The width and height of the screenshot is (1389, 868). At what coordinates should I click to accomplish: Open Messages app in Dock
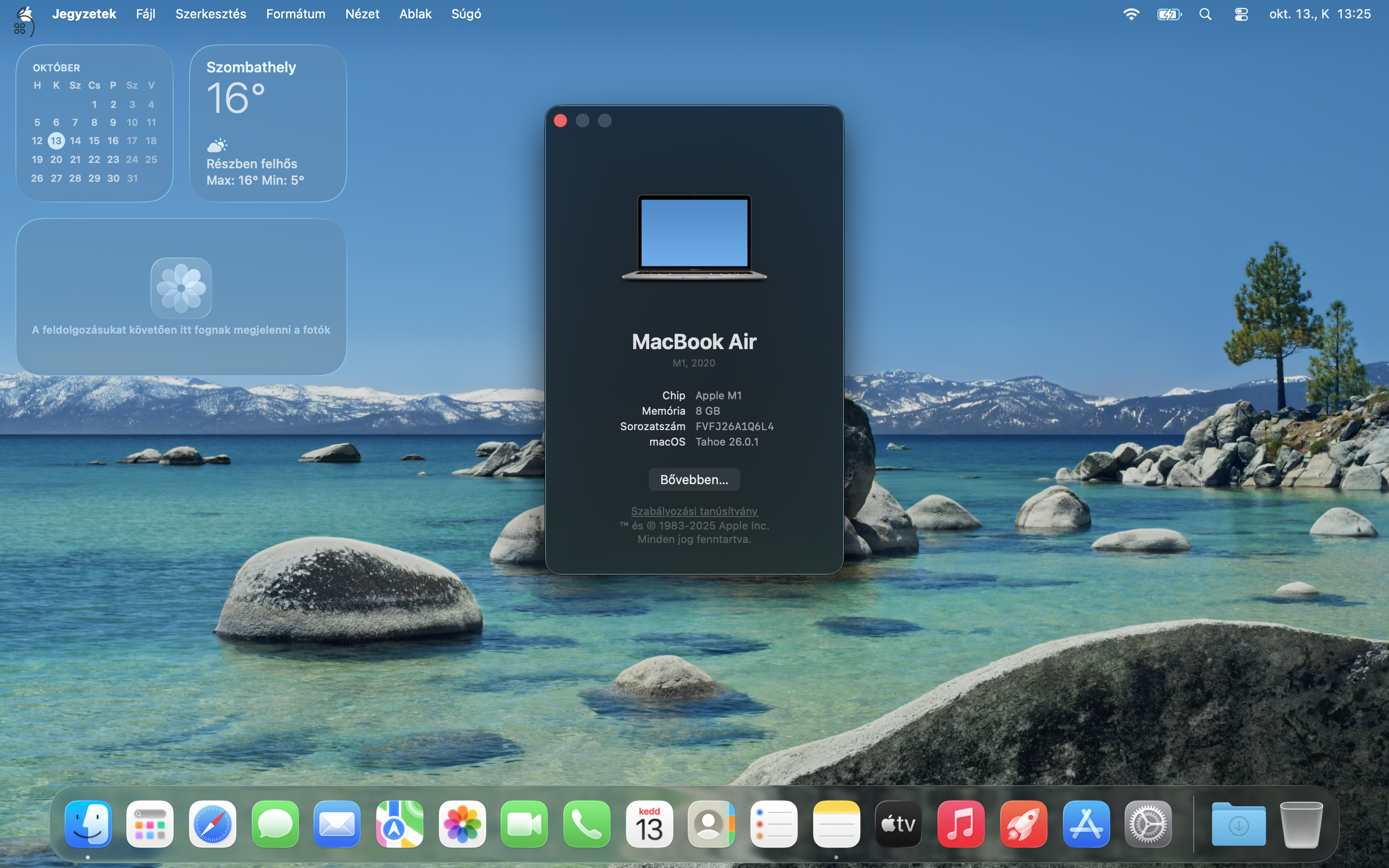pyautogui.click(x=275, y=824)
